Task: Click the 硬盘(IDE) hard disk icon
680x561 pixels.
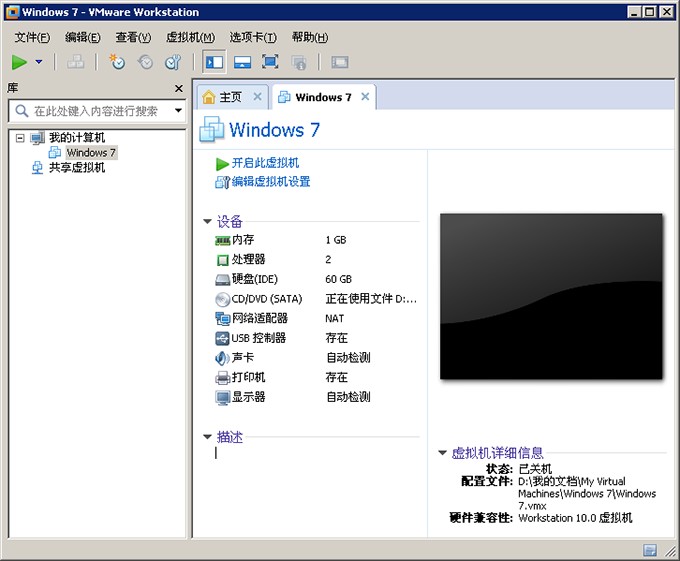Action: [222, 280]
